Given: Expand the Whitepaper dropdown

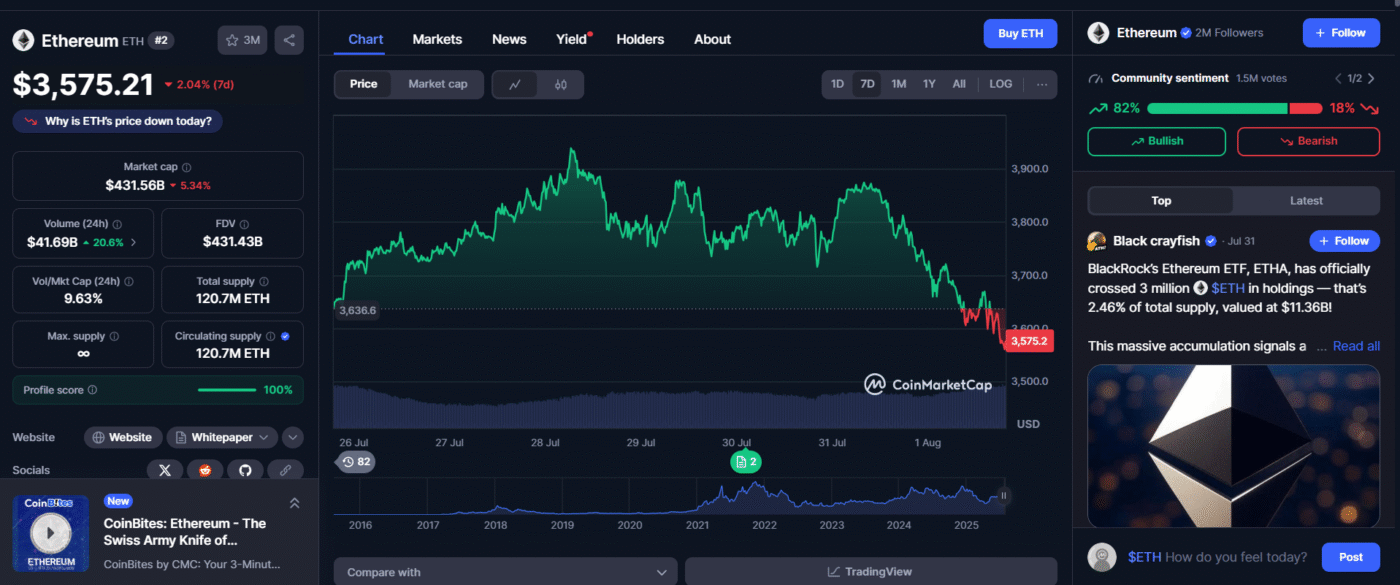Looking at the screenshot, I should [222, 437].
